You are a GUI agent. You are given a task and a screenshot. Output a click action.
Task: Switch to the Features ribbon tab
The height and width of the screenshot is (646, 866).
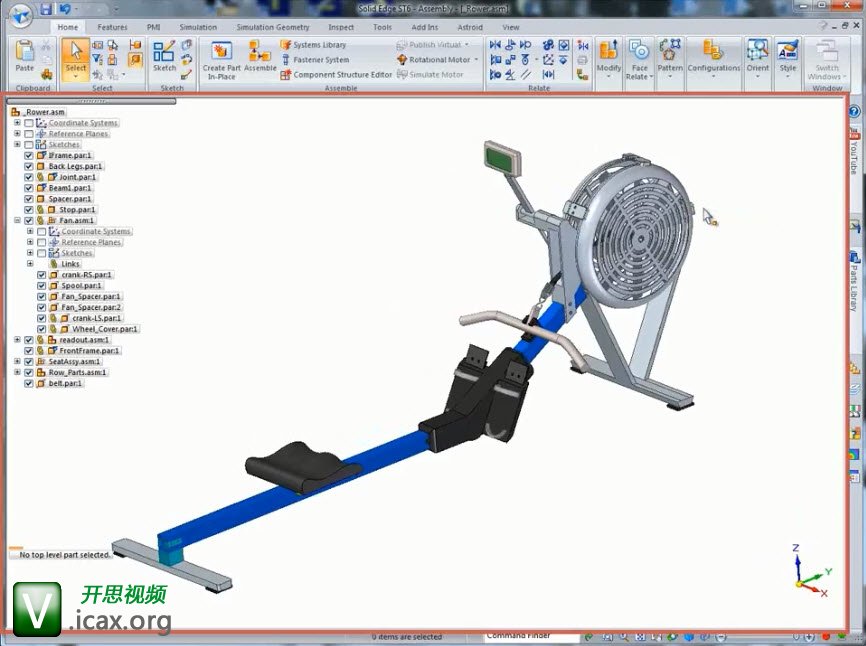tap(112, 27)
